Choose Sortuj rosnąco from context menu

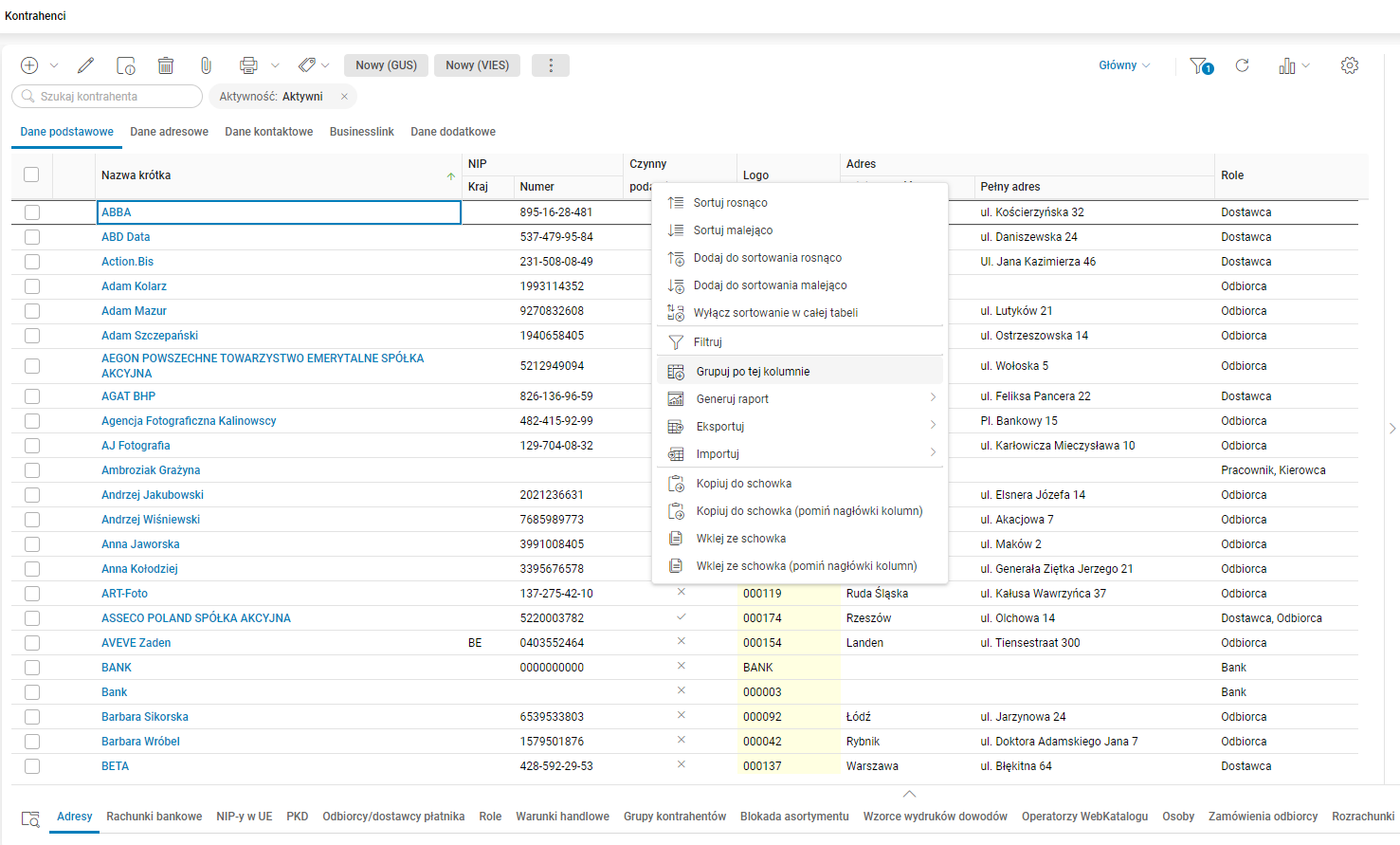800,203
